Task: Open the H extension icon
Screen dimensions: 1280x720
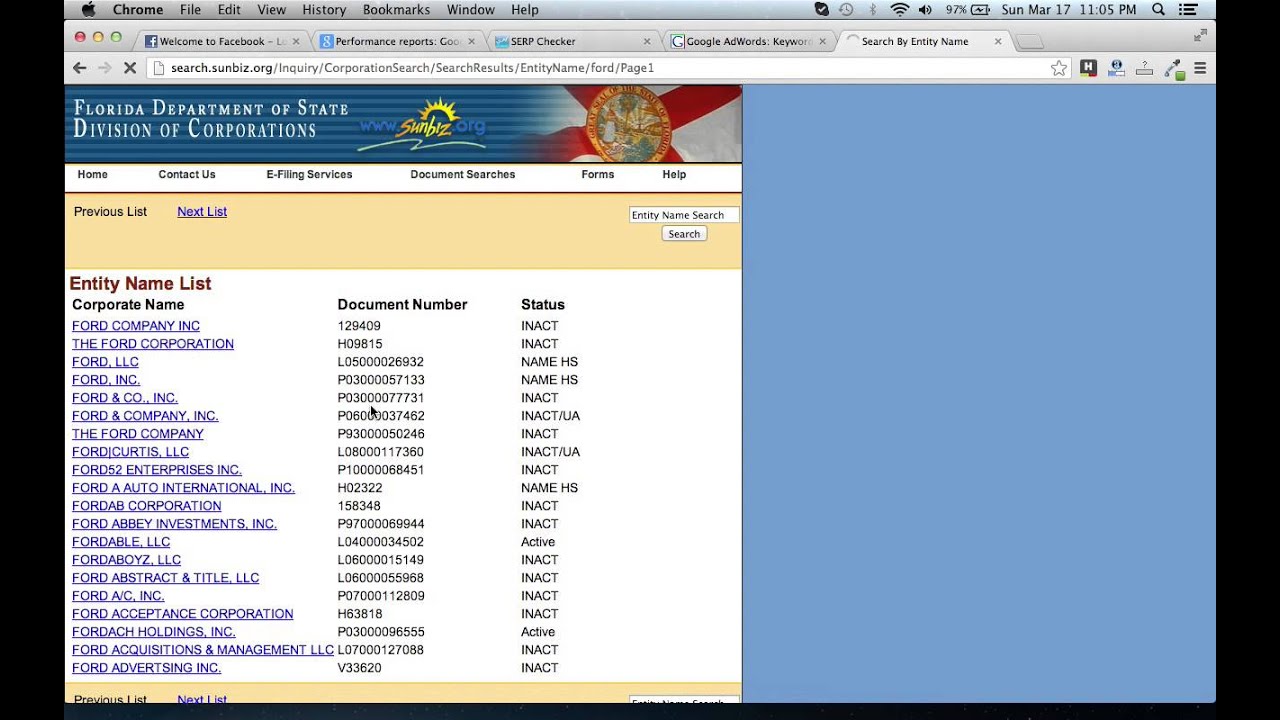Action: (1089, 68)
